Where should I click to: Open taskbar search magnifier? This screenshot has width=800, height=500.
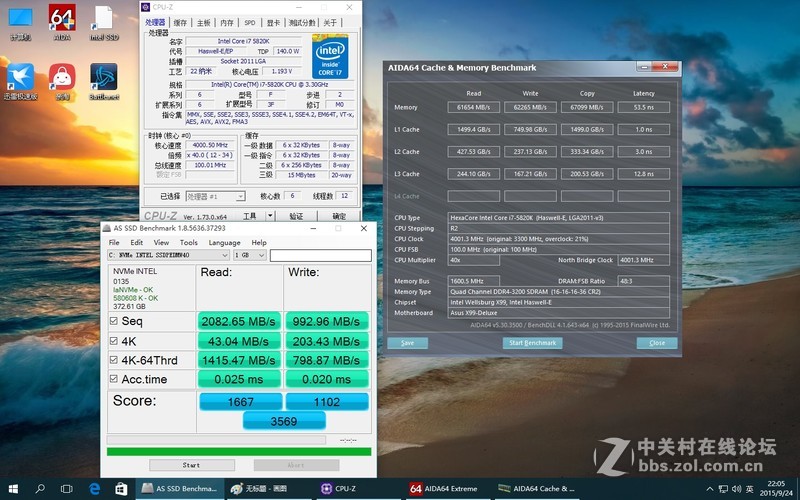[40, 489]
